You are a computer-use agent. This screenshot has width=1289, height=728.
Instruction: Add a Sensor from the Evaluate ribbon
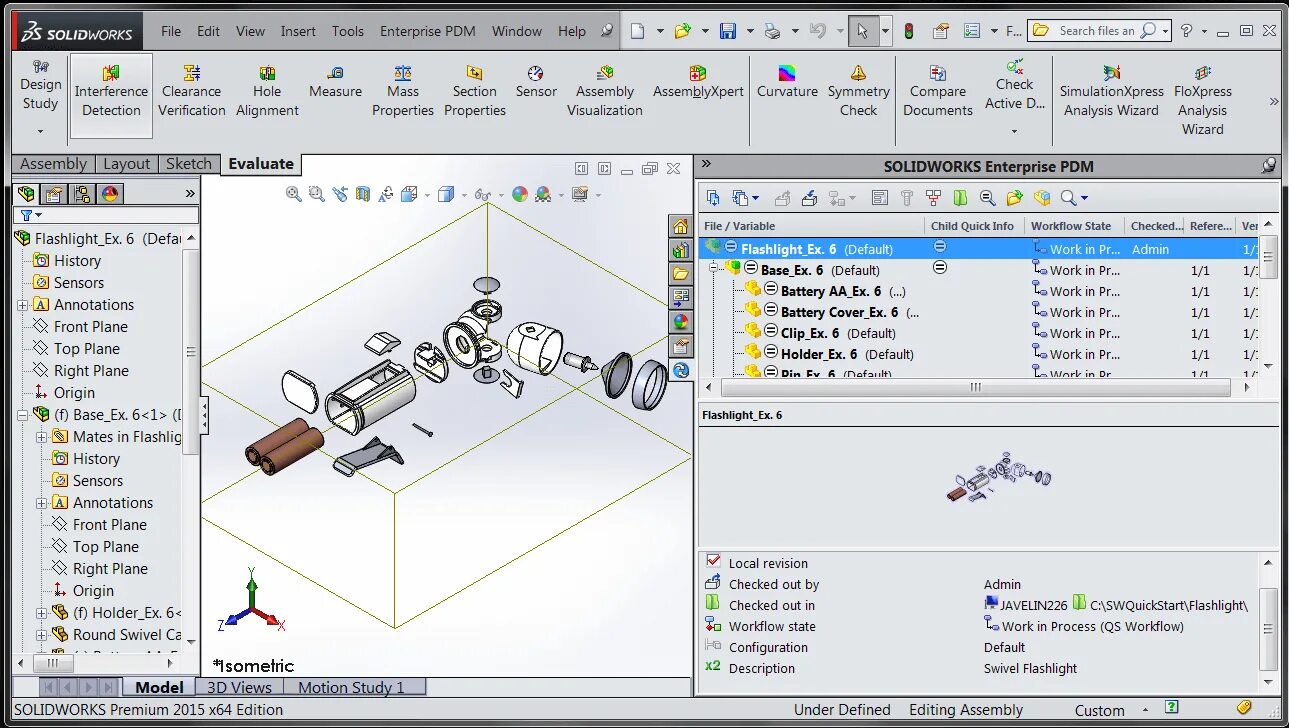(536, 83)
